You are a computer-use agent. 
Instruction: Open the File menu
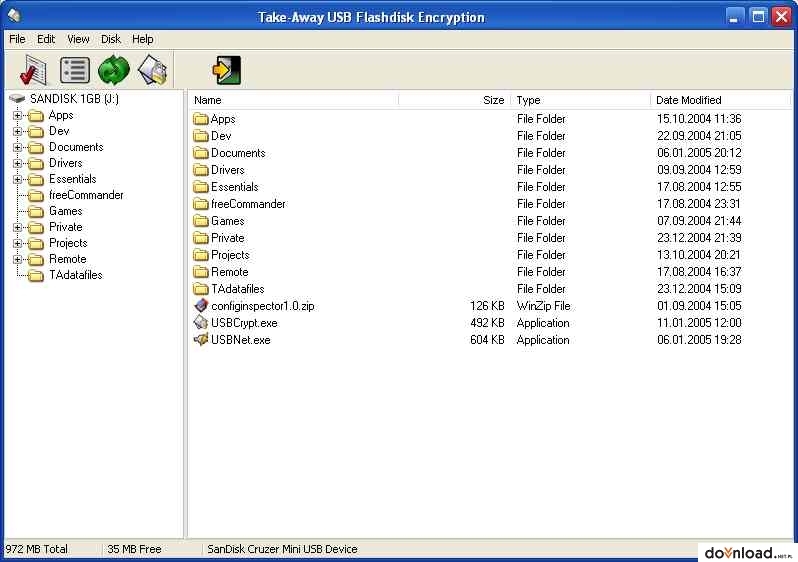[17, 39]
